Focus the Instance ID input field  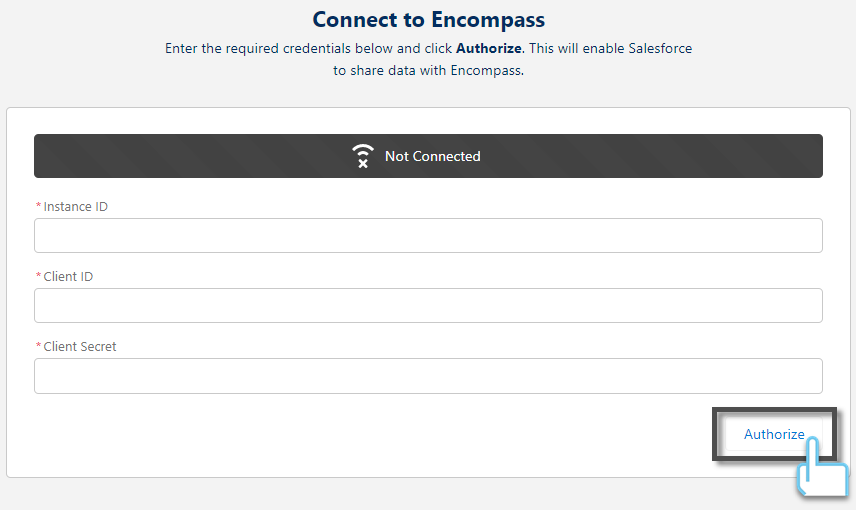coord(428,235)
